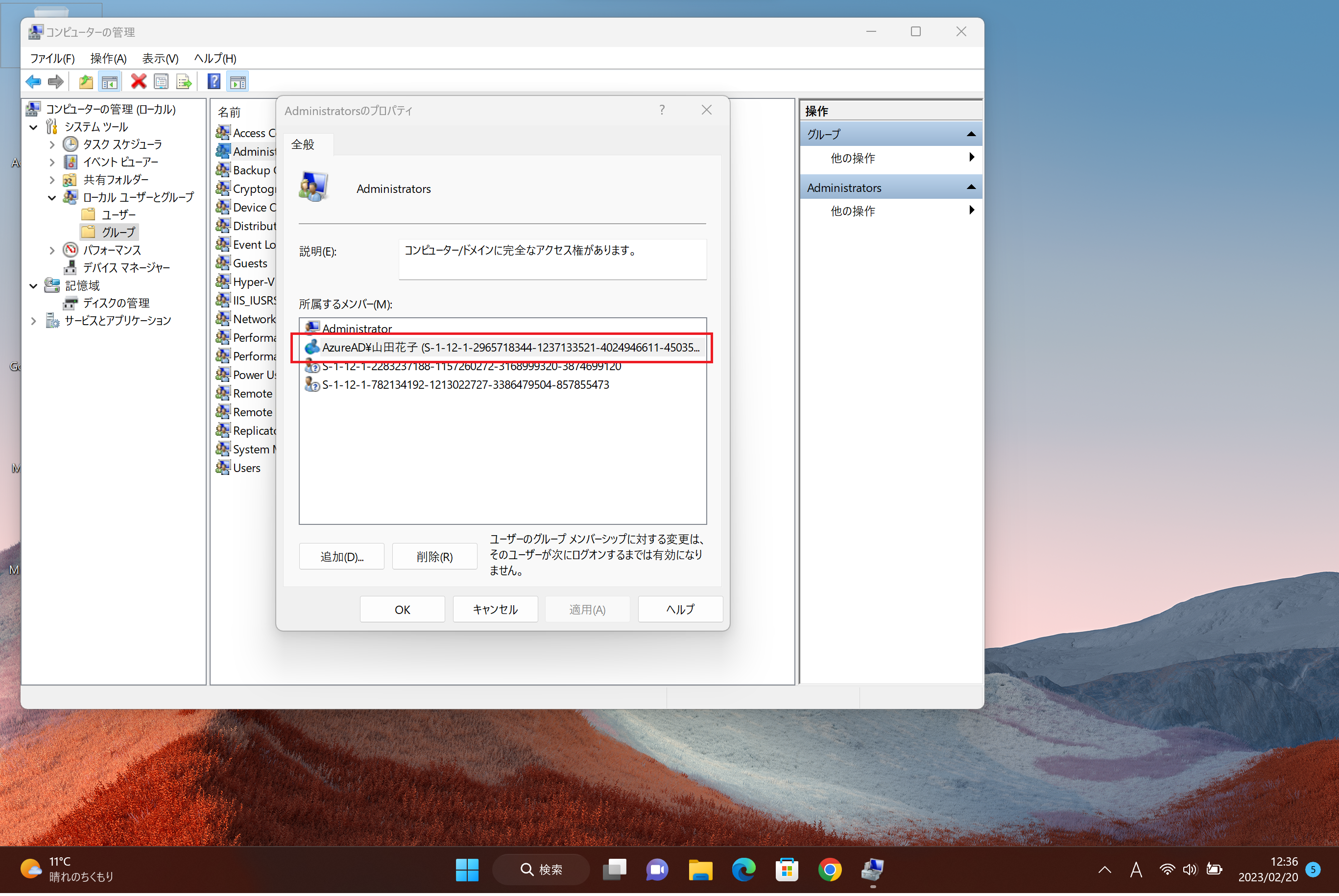Click the ディスクの管理 icon
1339x896 pixels.
pos(75,302)
